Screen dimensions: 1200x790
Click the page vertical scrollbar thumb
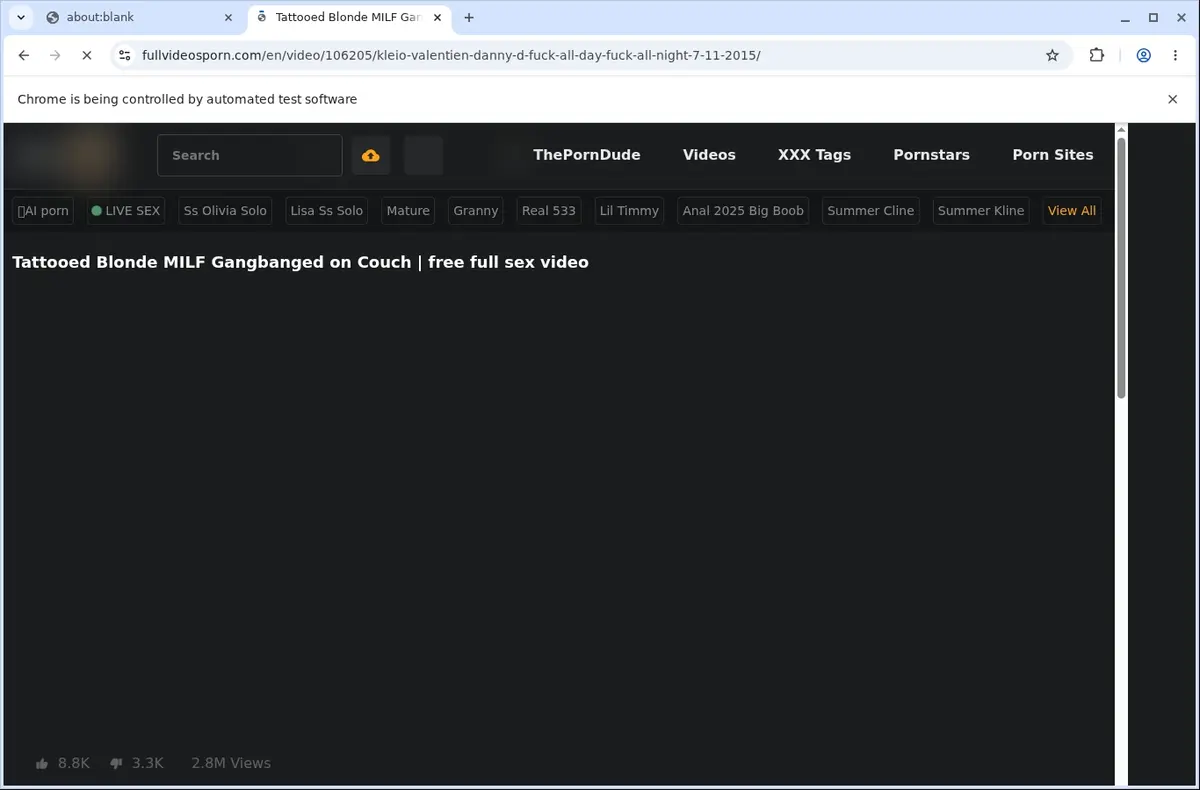(x=1121, y=268)
